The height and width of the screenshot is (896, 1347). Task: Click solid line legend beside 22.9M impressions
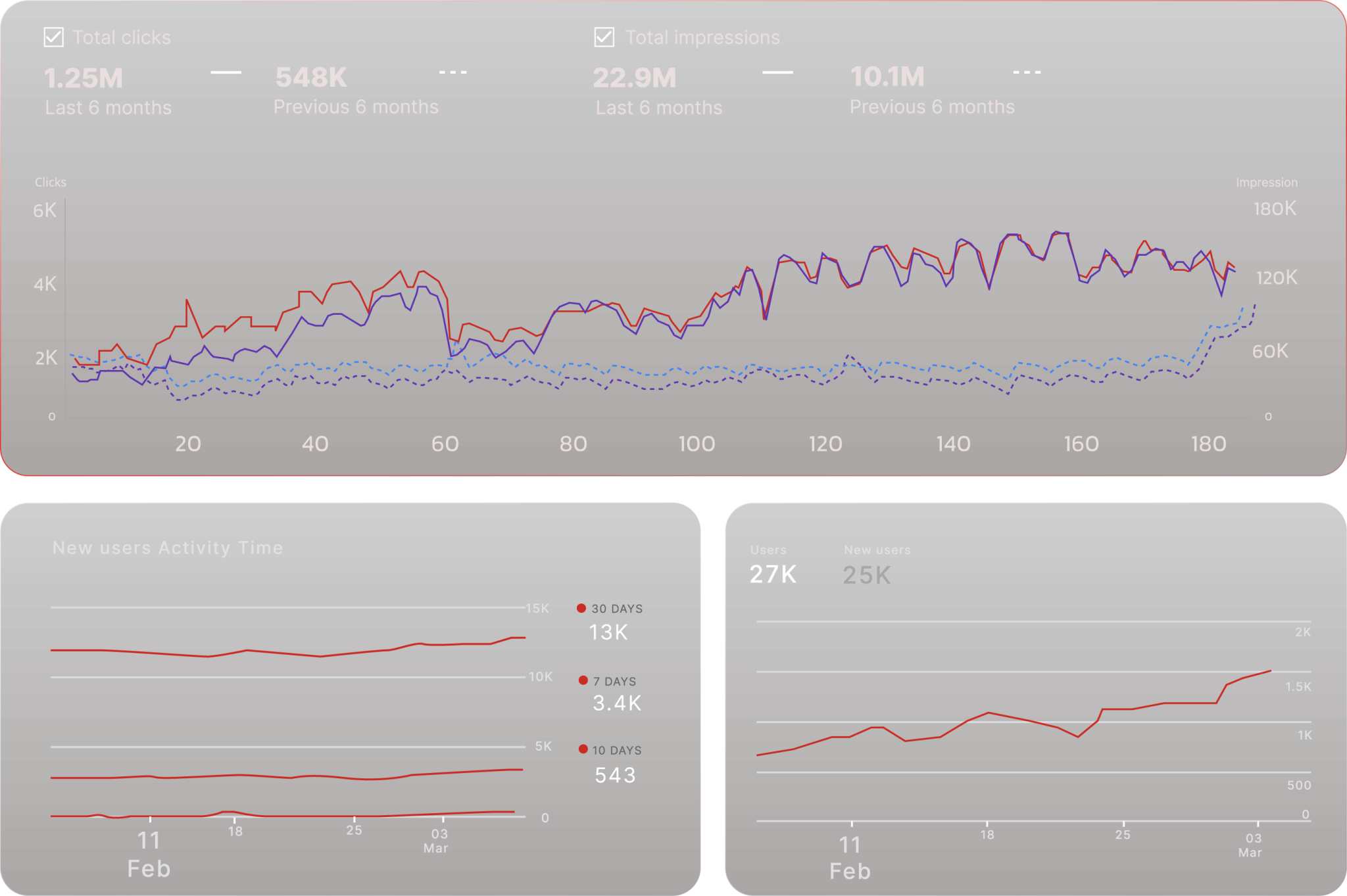tap(777, 72)
